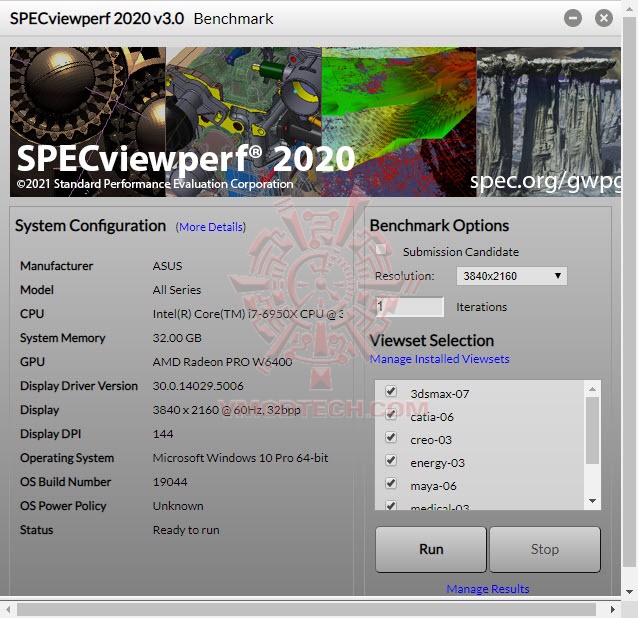Click the Operating System value Windows 10 Pro
Viewport: 638px width, 618px height.
240,458
